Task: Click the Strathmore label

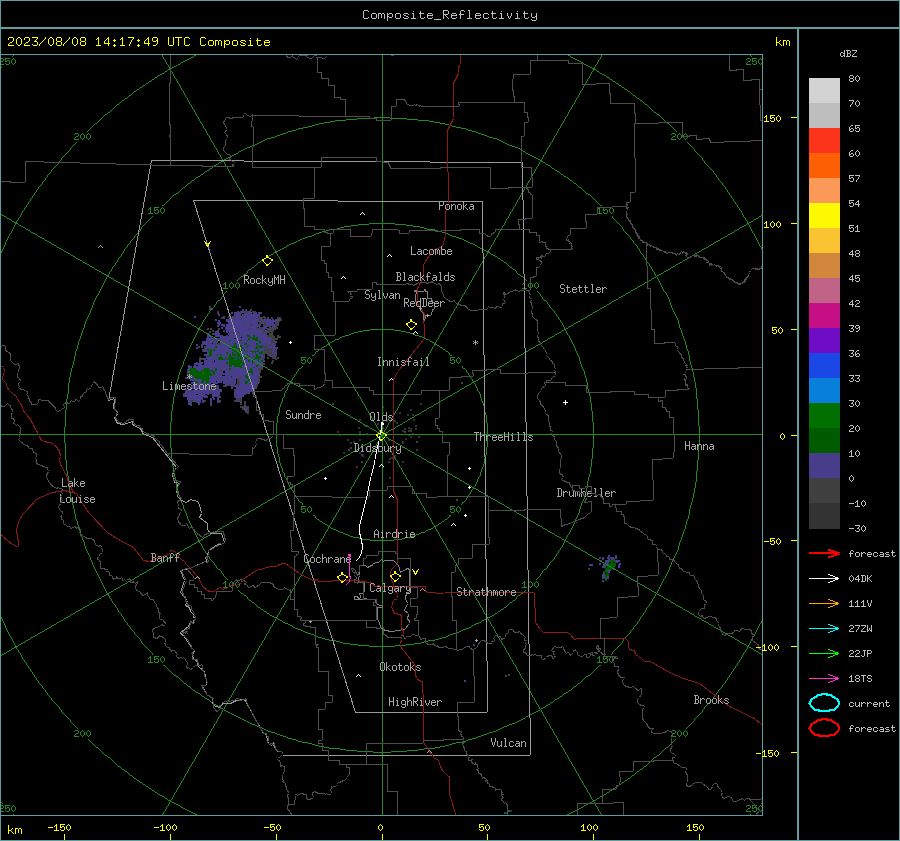Action: (x=487, y=592)
